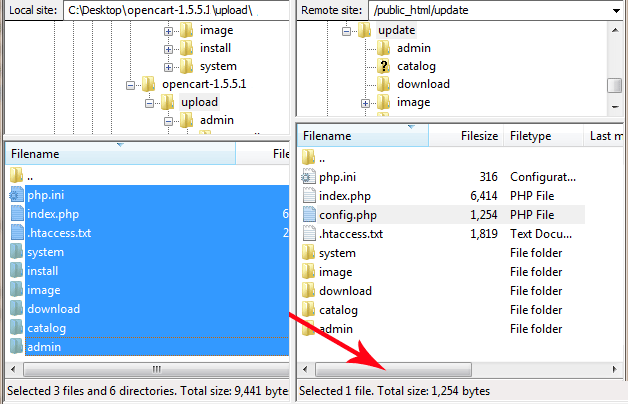Image resolution: width=628 pixels, height=405 pixels.
Task: Click the .htaccess.txt icon in remote list
Action: pyautogui.click(x=308, y=234)
